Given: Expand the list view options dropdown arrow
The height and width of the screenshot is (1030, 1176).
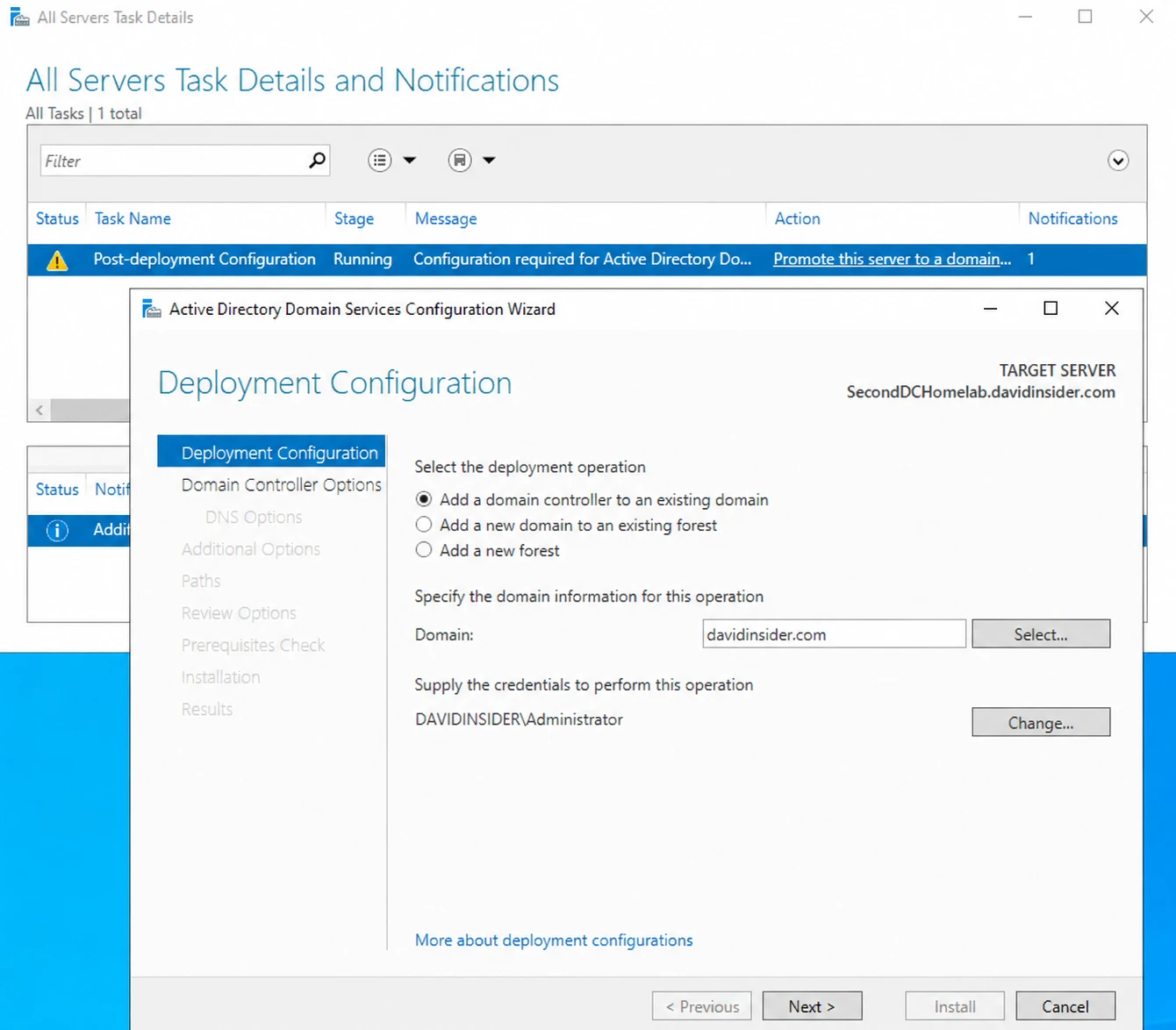Looking at the screenshot, I should [x=409, y=161].
